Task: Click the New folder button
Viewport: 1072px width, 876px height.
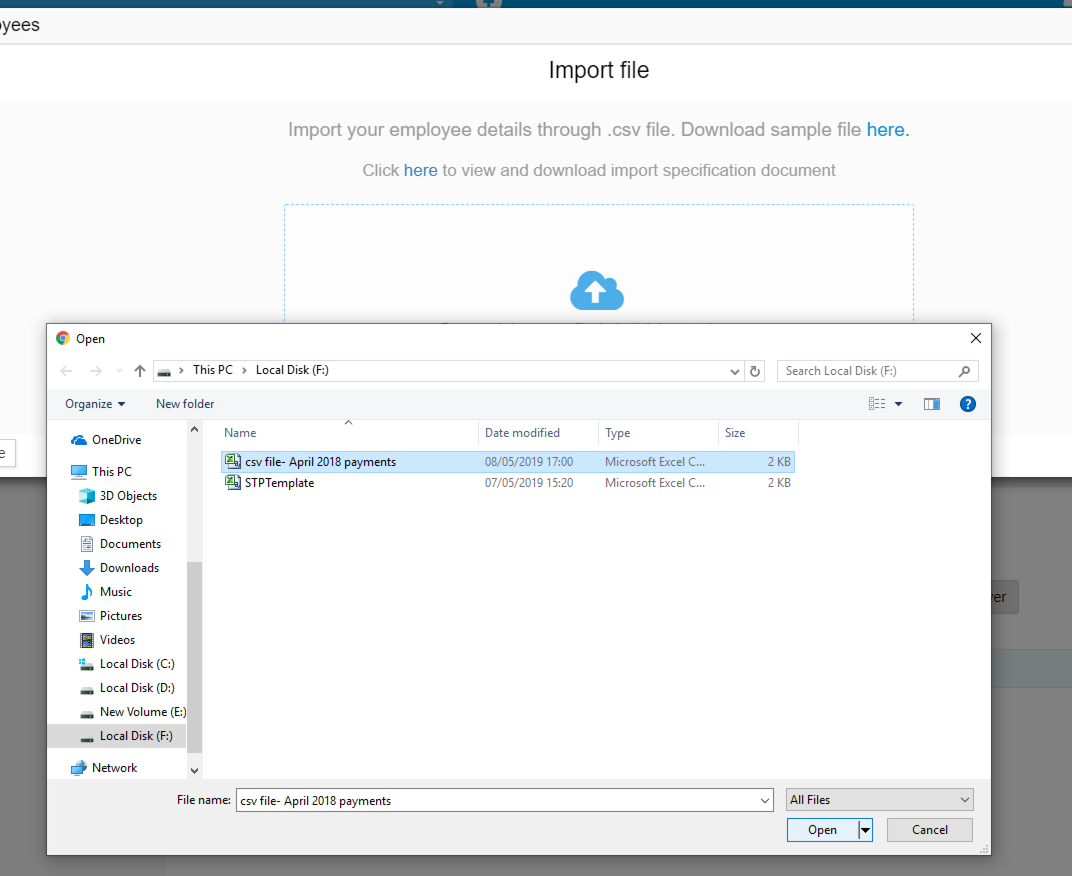Action: coord(185,404)
